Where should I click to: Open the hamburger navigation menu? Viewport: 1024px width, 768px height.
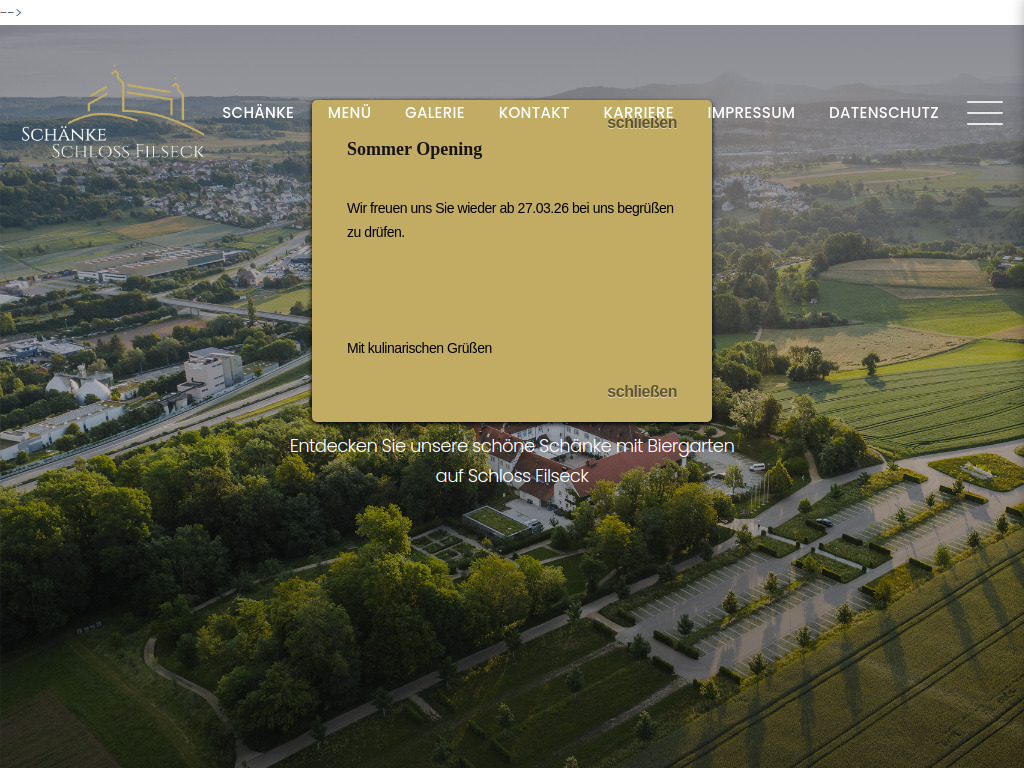click(985, 113)
